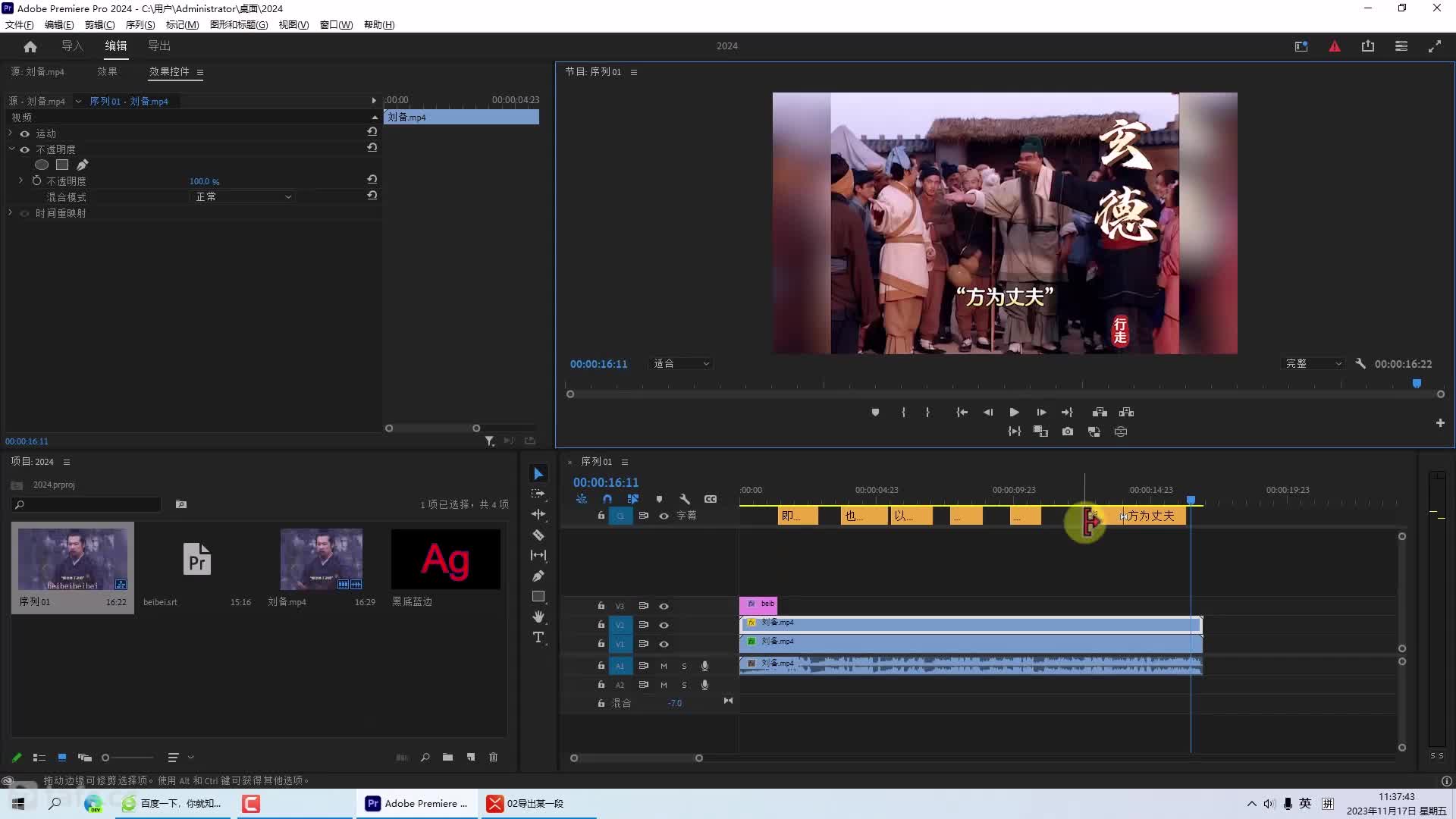Step forward one frame
Screen dimensions: 1456x819
pyautogui.click(x=1041, y=413)
